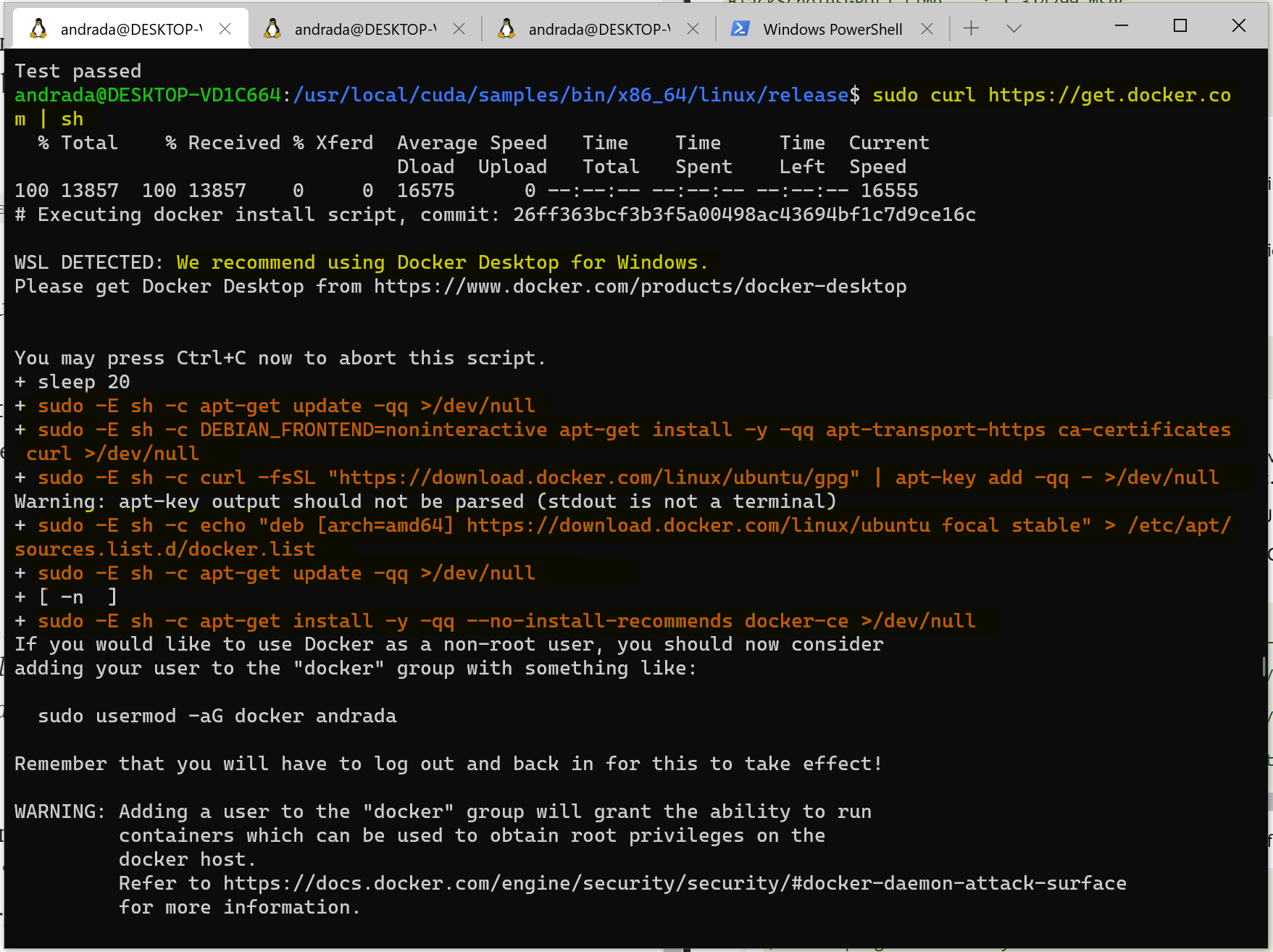Click the download.docker.com gpg URL

[x=594, y=478]
